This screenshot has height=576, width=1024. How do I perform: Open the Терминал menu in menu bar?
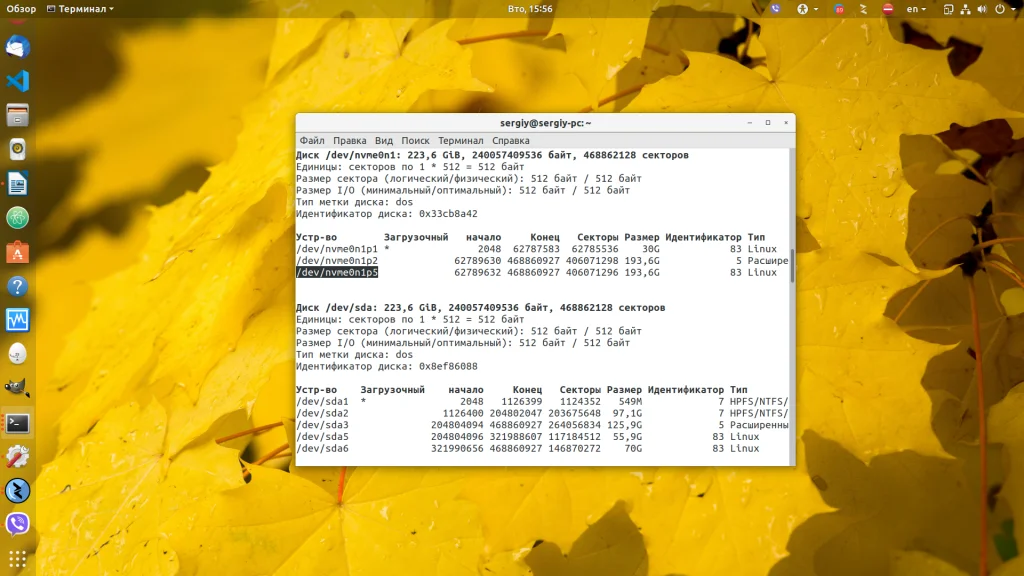pos(460,140)
